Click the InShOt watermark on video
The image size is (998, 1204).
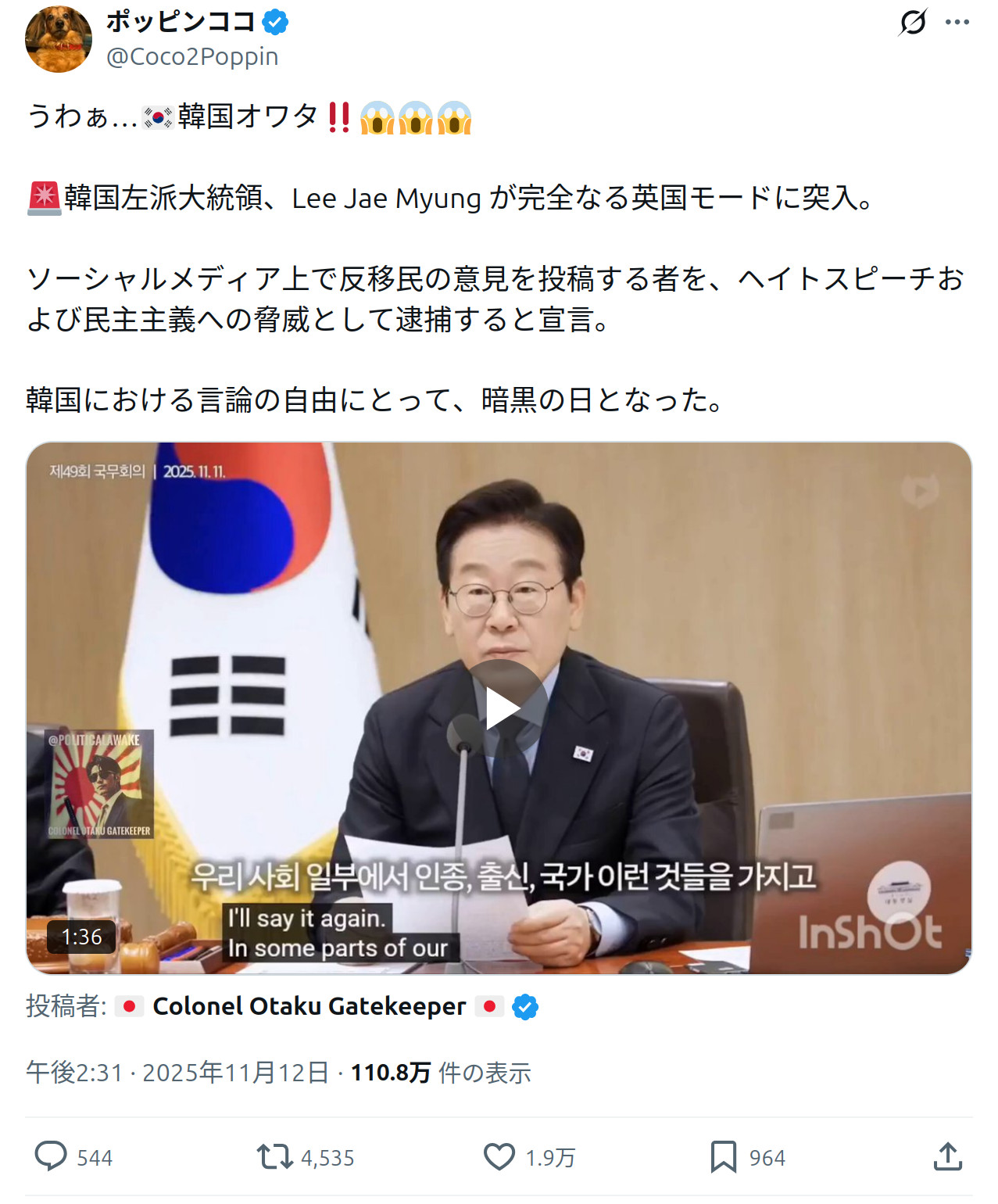coord(870,932)
